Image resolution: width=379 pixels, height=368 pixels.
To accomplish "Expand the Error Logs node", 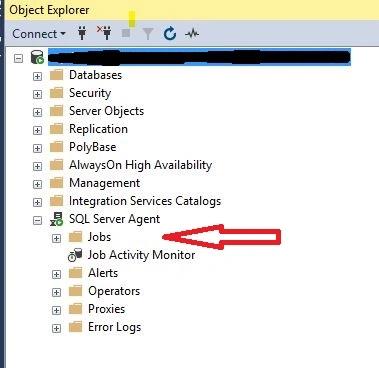I will 56,328.
